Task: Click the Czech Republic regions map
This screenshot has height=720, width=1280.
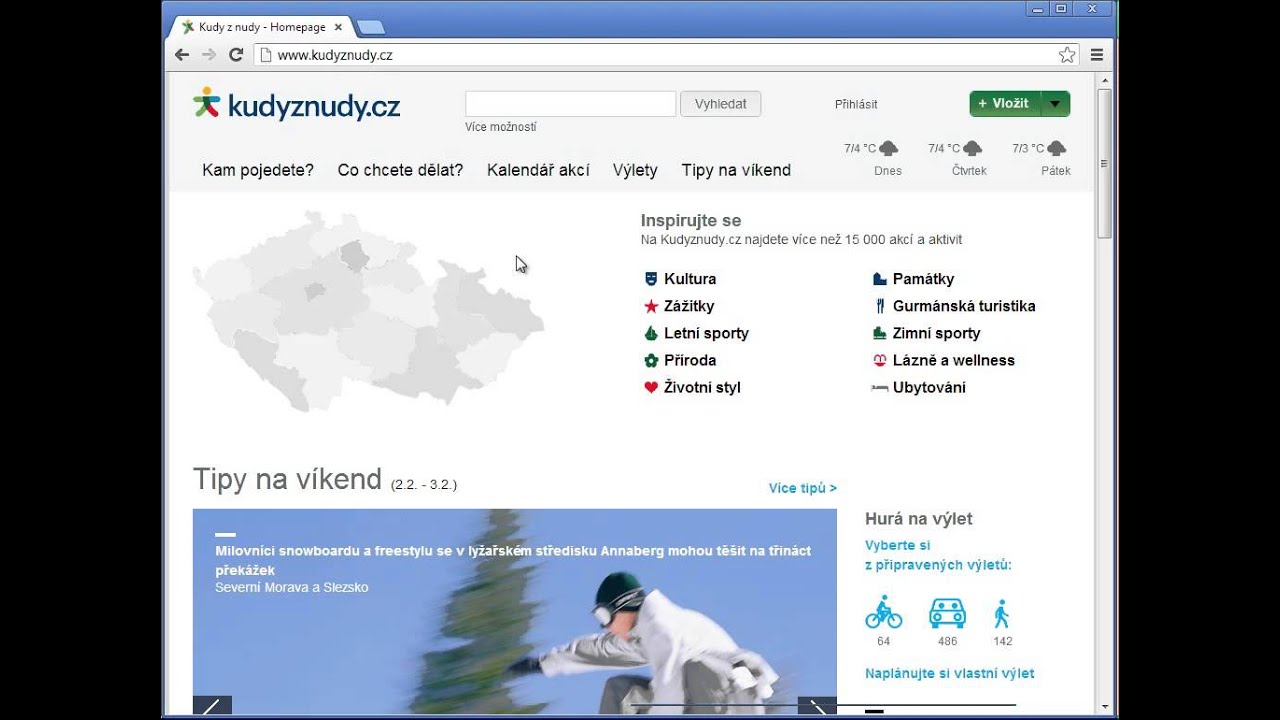Action: click(368, 312)
